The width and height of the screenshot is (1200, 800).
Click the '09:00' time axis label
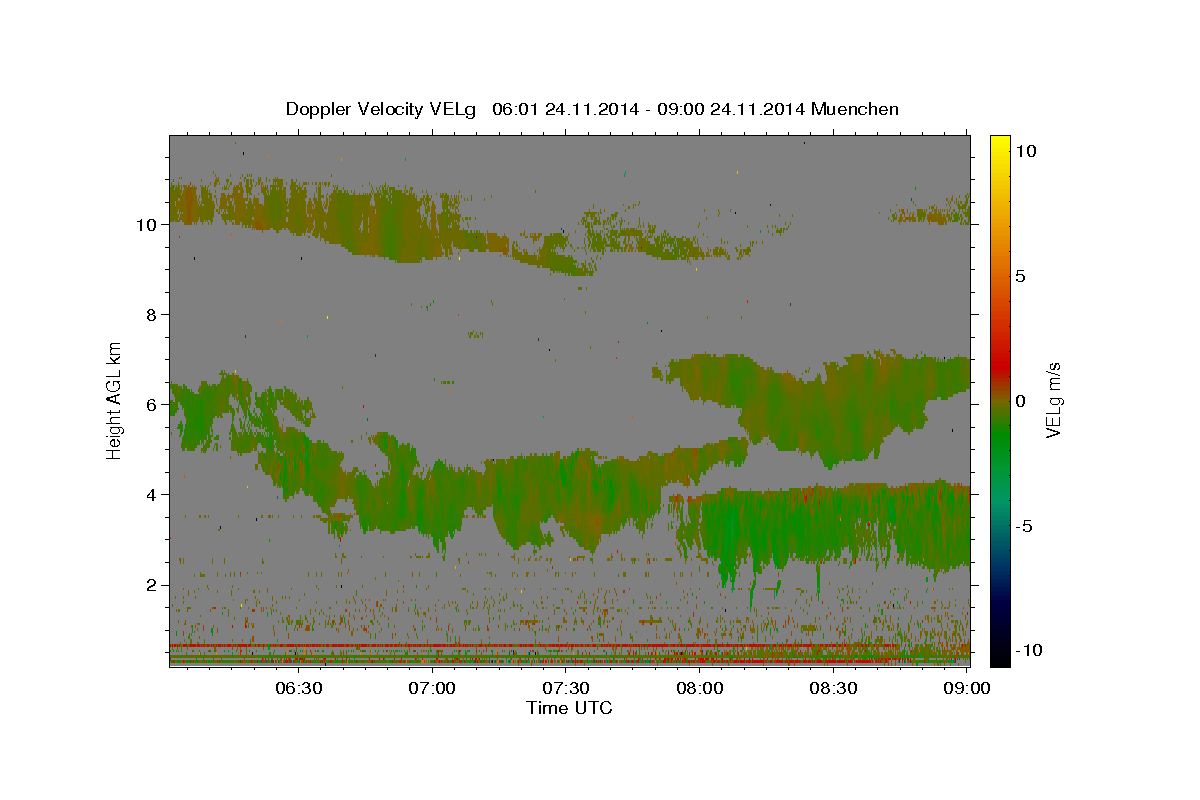pos(967,688)
